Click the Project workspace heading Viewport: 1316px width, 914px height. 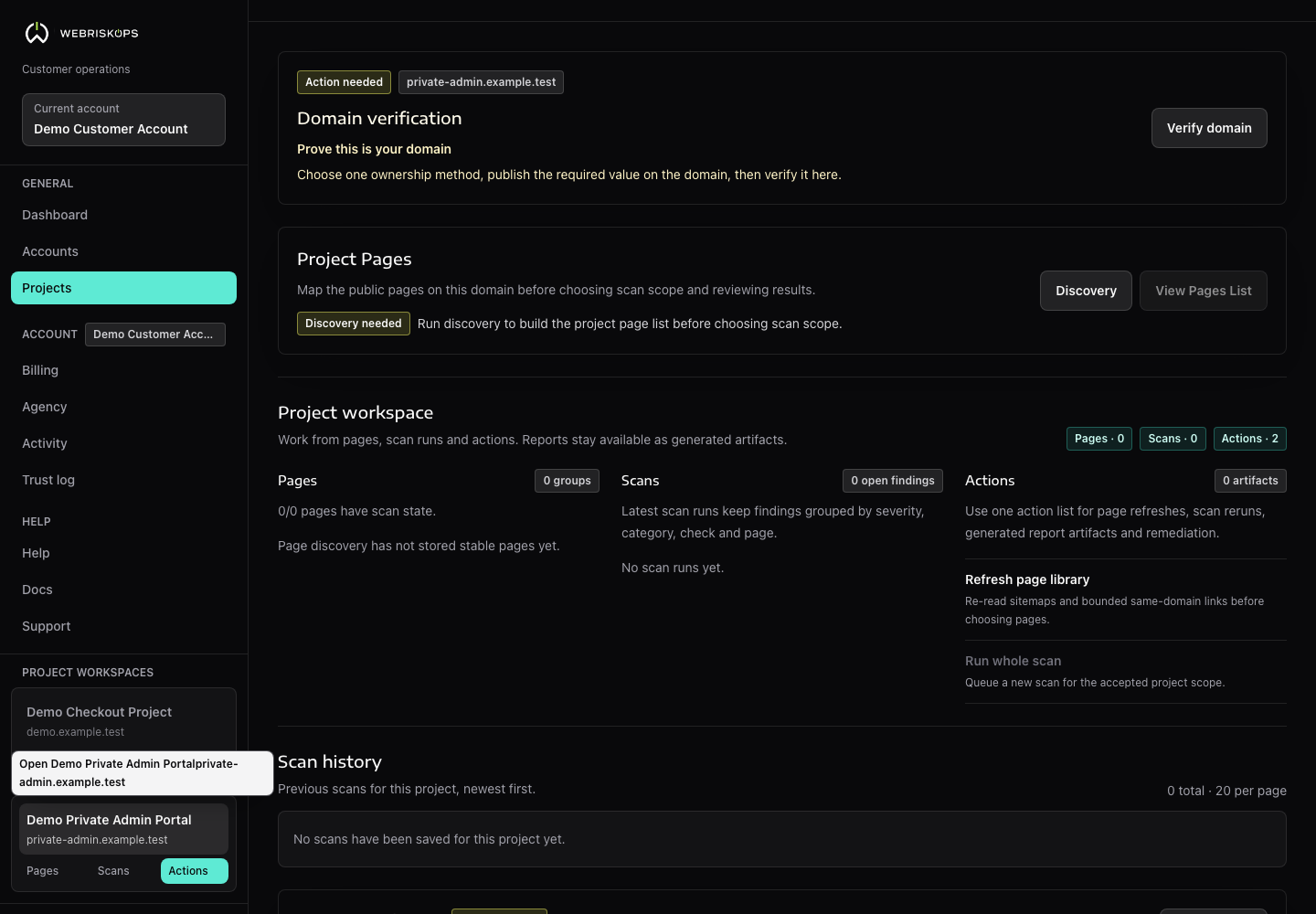tap(356, 412)
